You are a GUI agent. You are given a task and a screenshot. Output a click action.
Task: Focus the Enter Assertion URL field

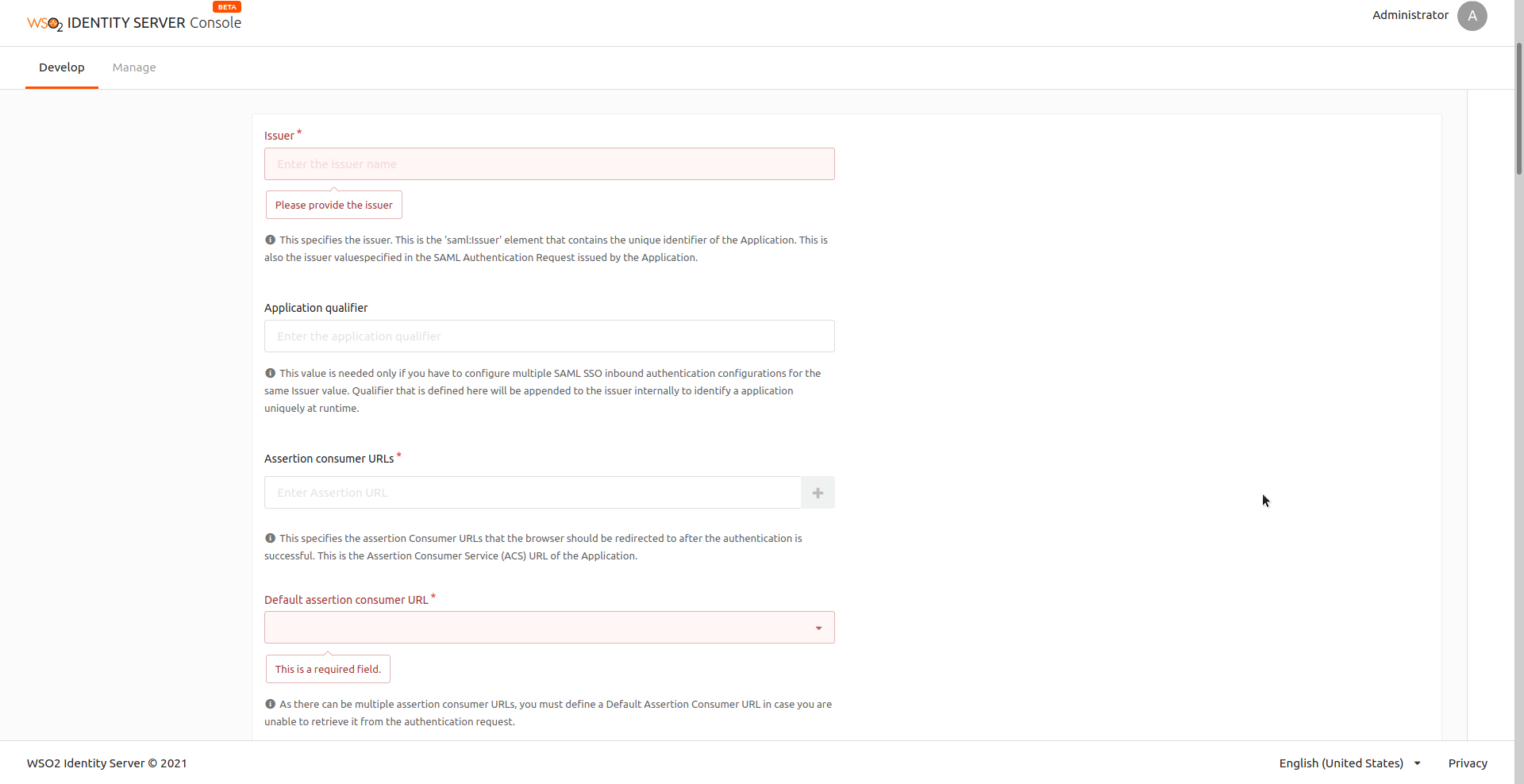click(533, 493)
